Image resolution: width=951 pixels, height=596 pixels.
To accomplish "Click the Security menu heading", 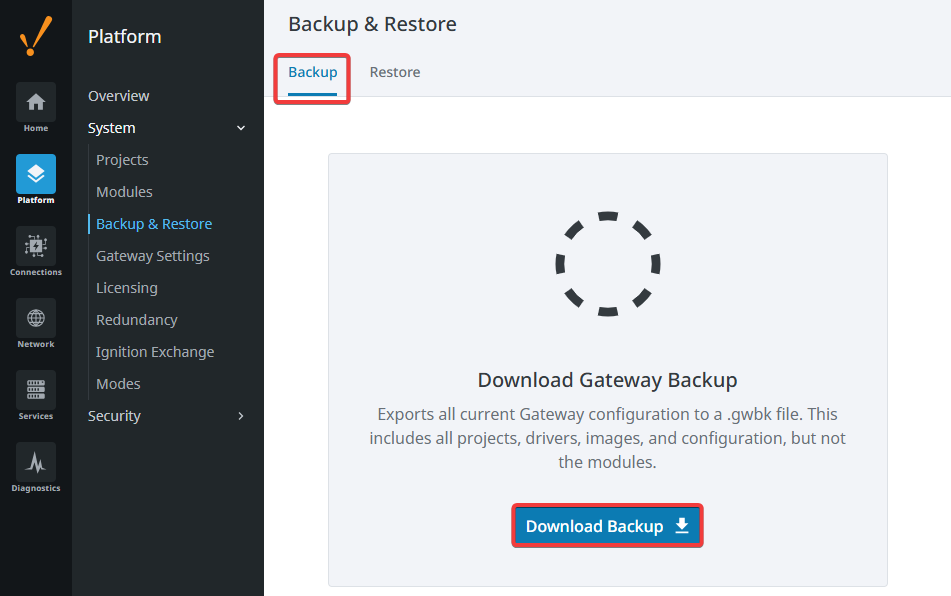I will 114,416.
